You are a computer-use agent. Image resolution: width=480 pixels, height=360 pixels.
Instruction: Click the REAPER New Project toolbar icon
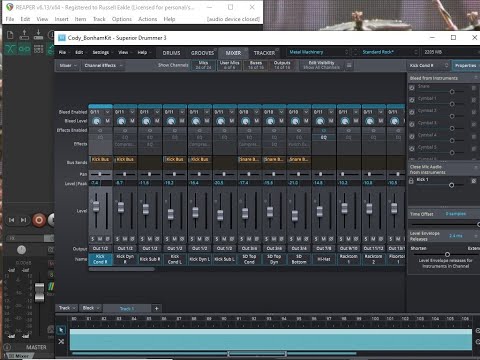[x=10, y=35]
